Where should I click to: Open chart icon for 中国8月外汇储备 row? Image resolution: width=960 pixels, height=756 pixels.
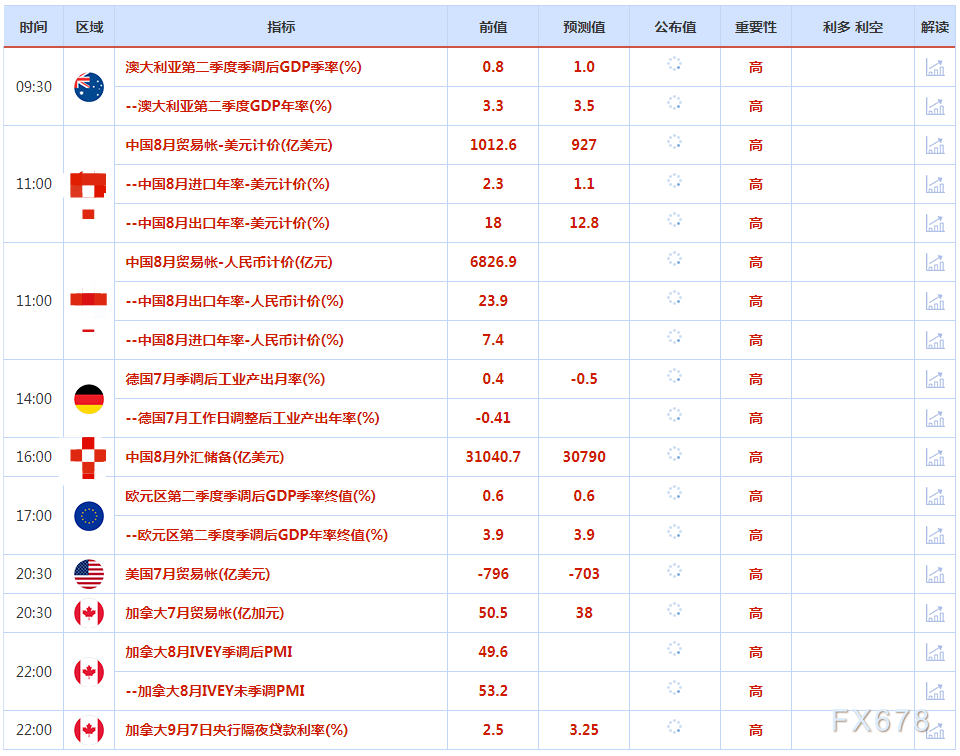coord(935,457)
